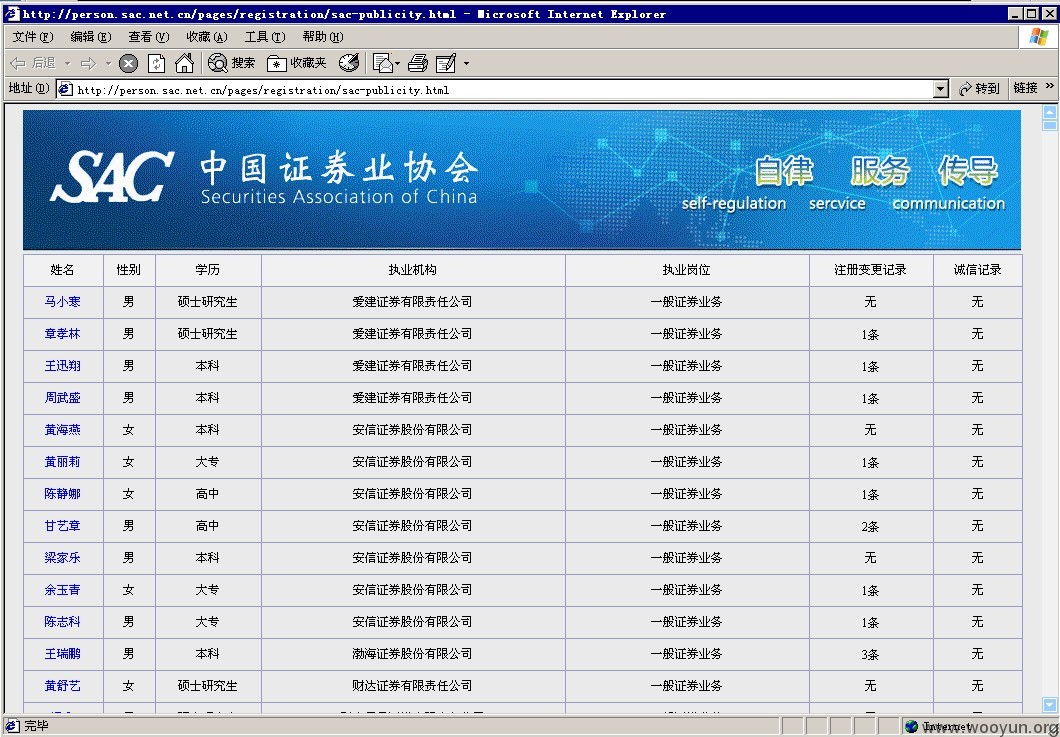Open the 查看(V) menu
This screenshot has height=737, width=1060.
149,37
